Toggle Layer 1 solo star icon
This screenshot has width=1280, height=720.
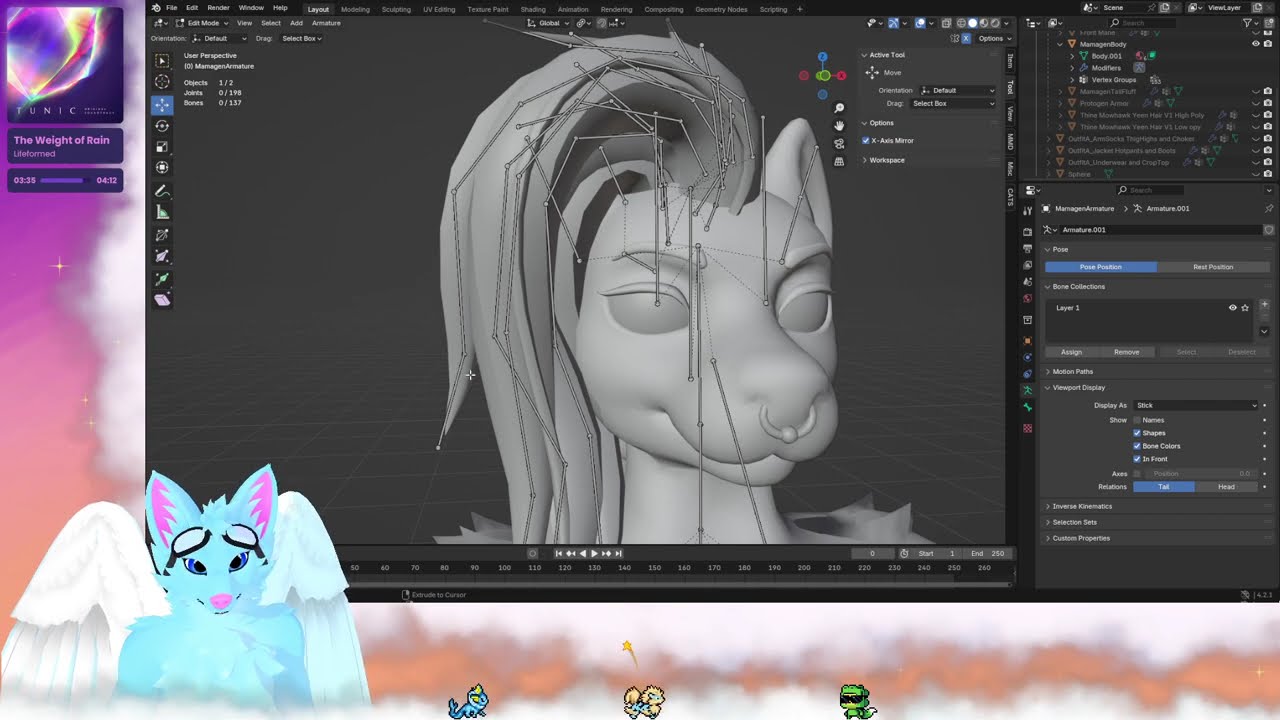click(x=1245, y=308)
